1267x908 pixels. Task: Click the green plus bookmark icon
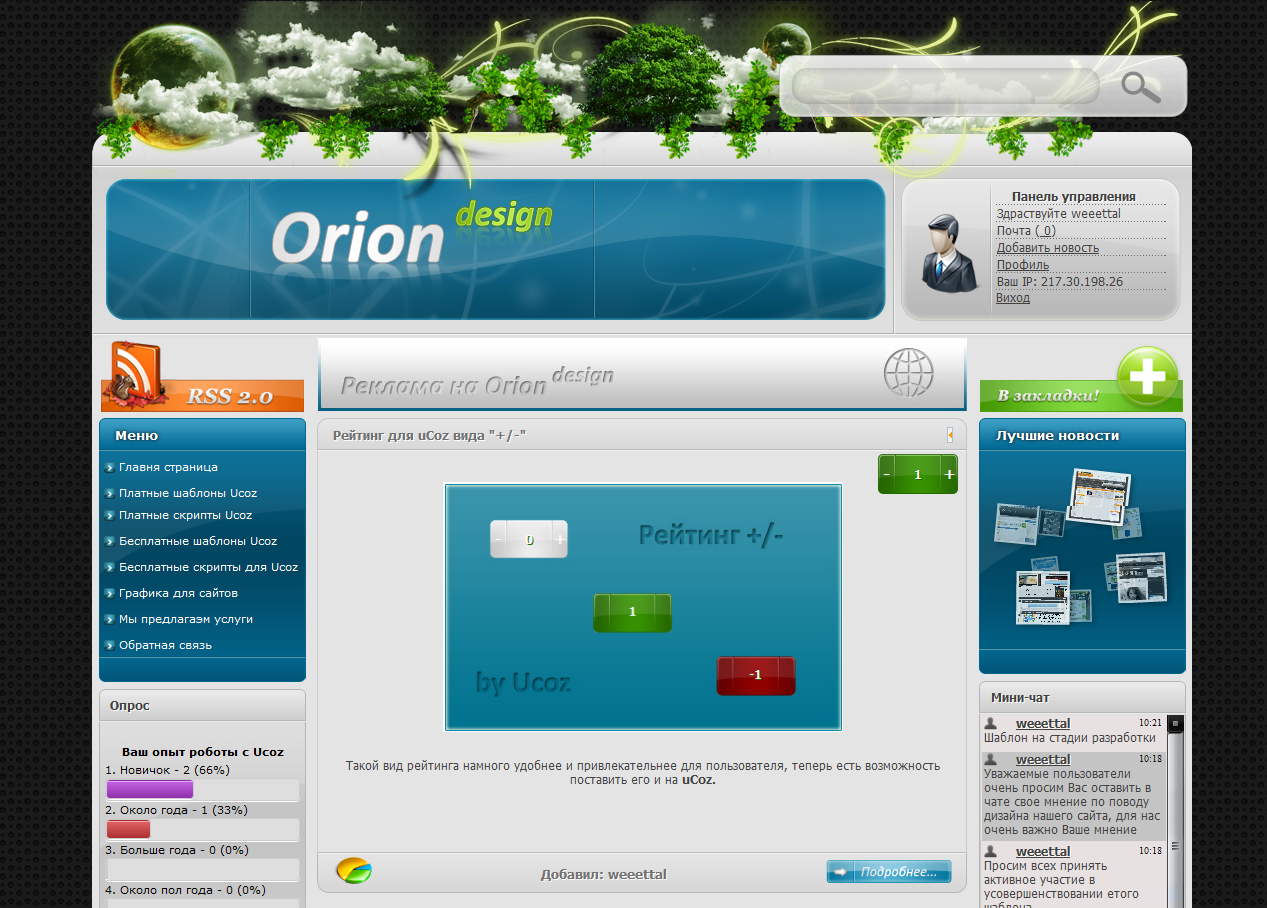(x=1147, y=375)
